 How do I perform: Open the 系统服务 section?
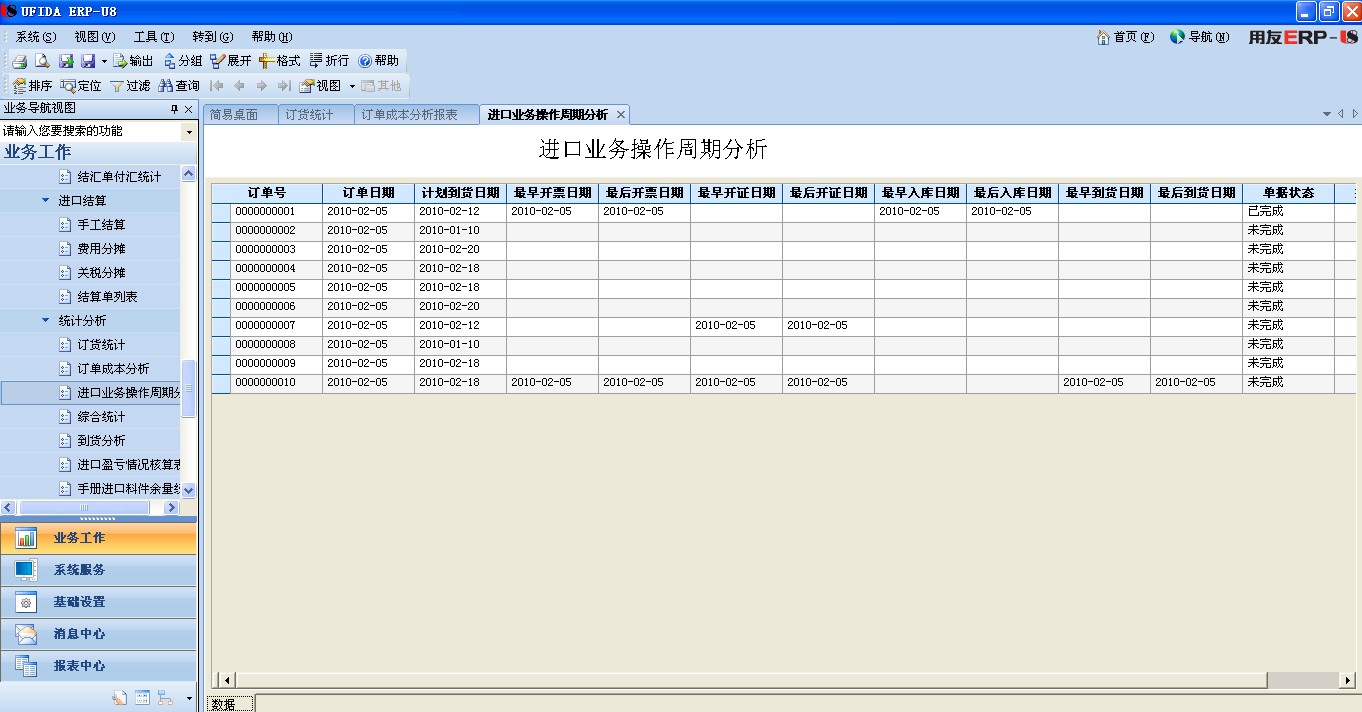[98, 570]
